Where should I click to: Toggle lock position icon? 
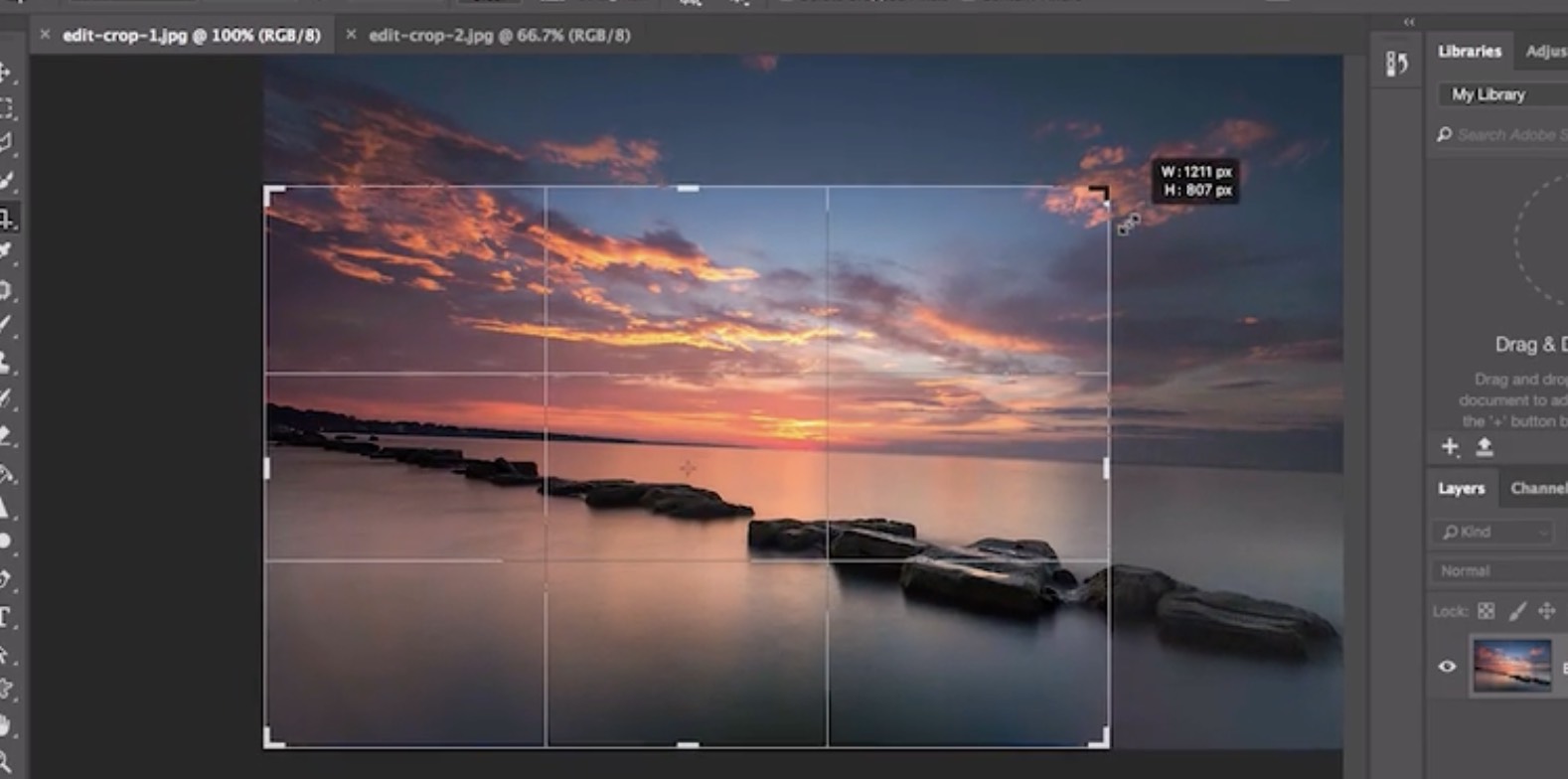[1547, 611]
